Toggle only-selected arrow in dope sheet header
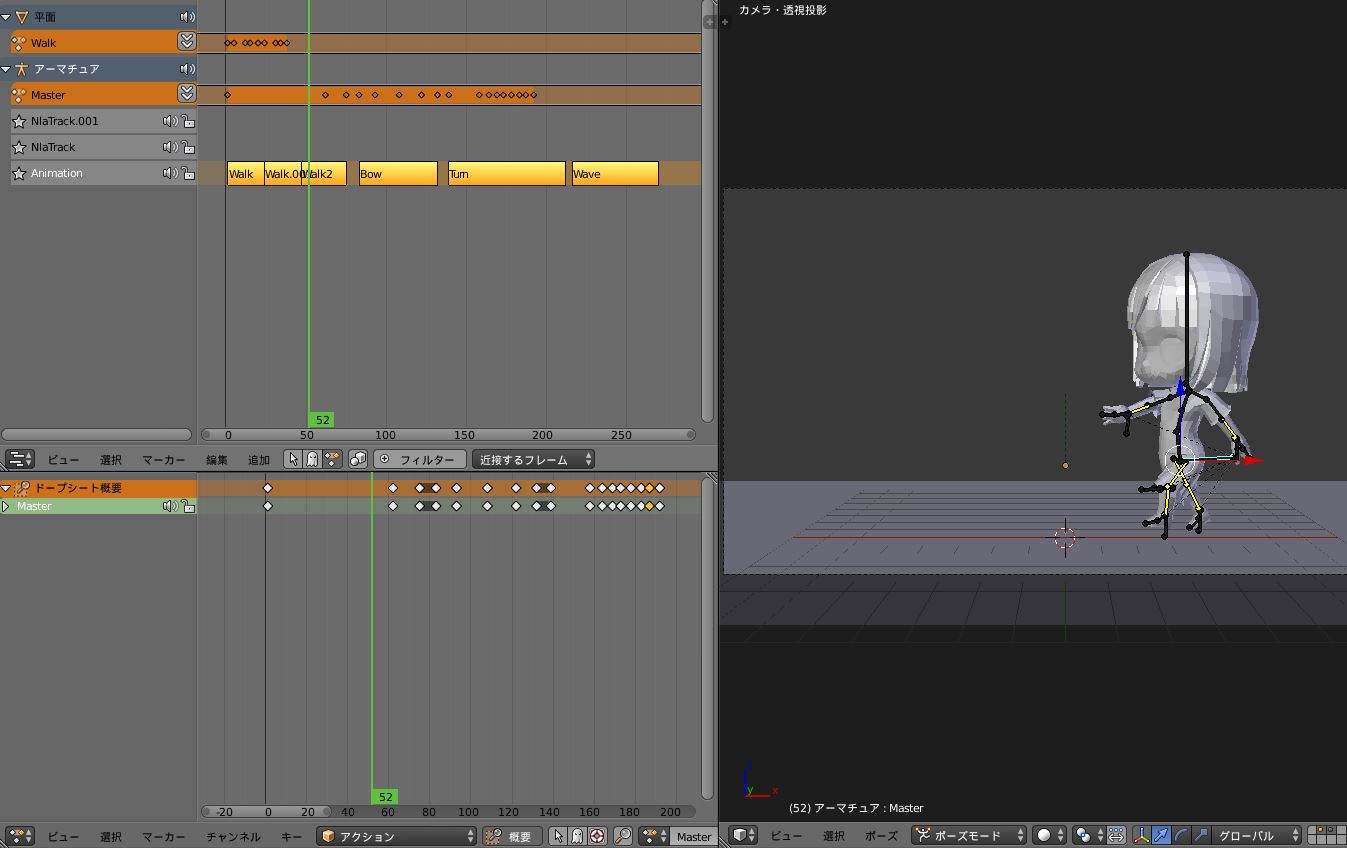Screen dimensions: 1347x848 coord(558,836)
